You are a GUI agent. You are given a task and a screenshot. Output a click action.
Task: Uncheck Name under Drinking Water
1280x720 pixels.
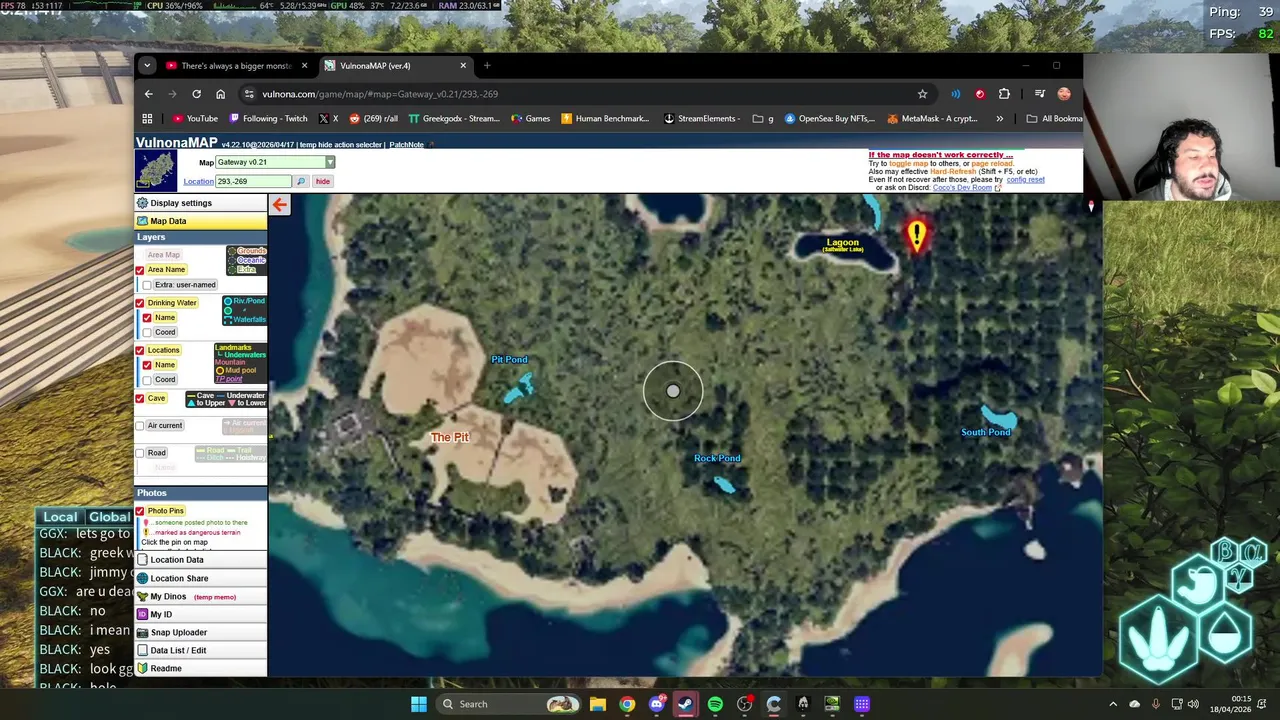pos(147,318)
